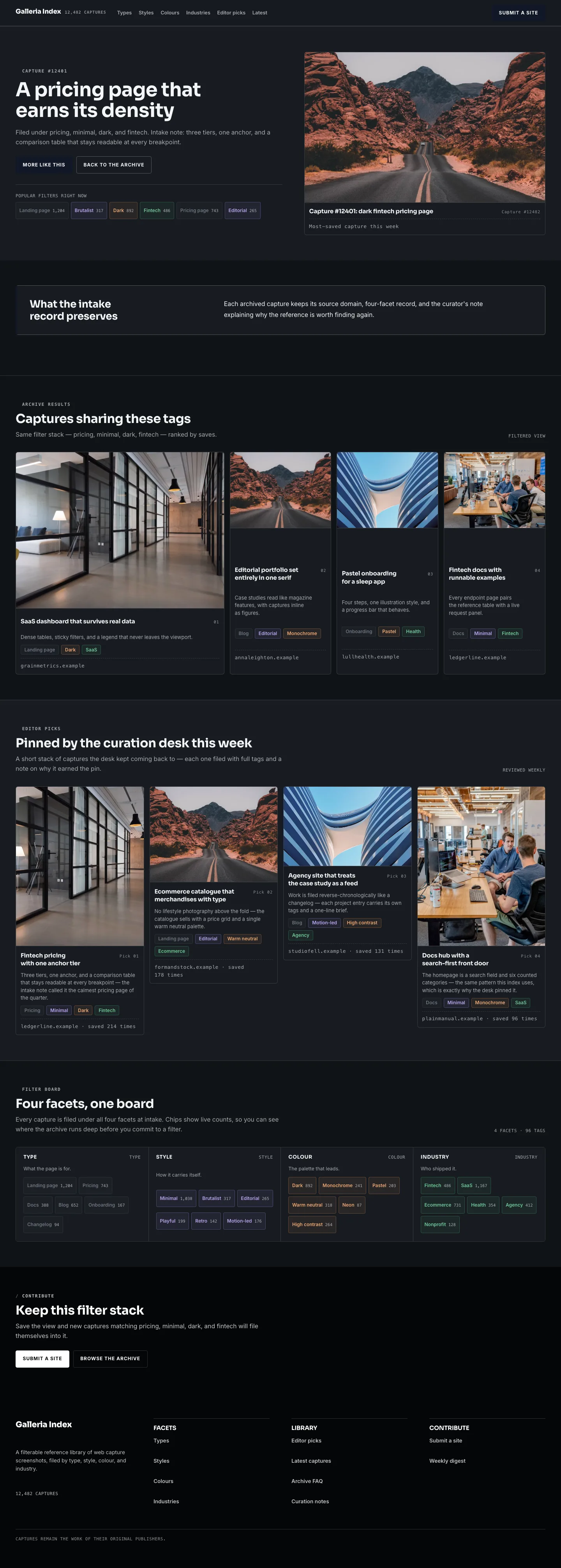
Task: Toggle the Monochrome 241 colour filter
Action: [x=342, y=1185]
